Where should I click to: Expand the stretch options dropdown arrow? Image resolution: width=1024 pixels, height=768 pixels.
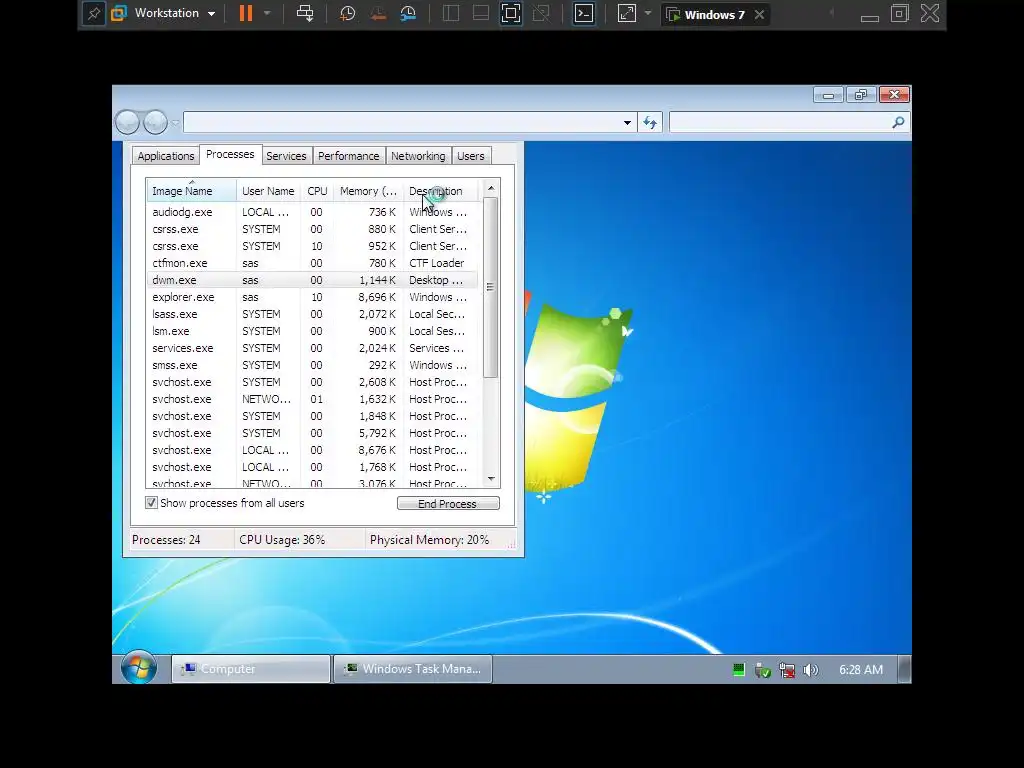[647, 14]
